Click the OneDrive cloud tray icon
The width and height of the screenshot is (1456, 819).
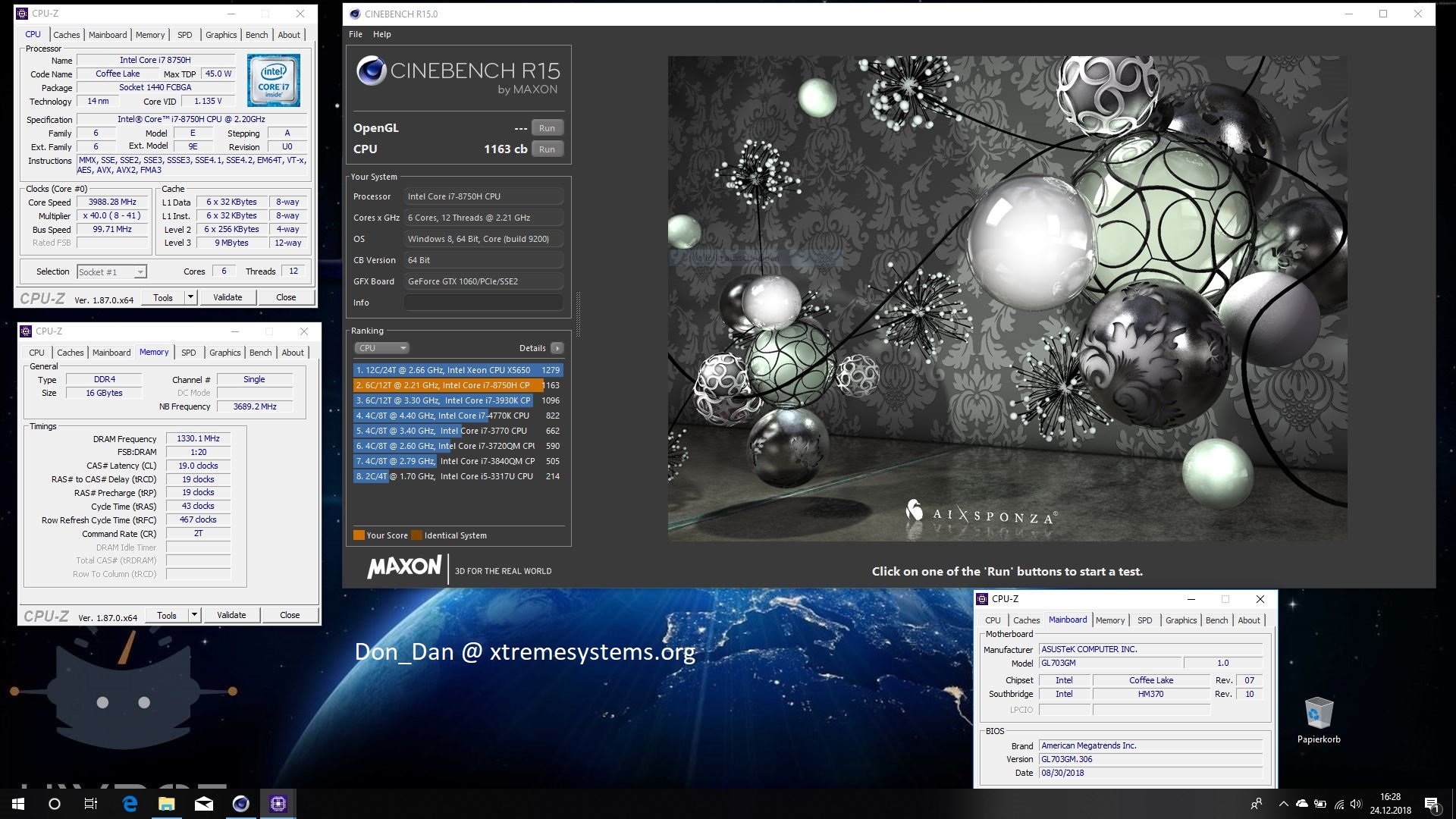1302,804
